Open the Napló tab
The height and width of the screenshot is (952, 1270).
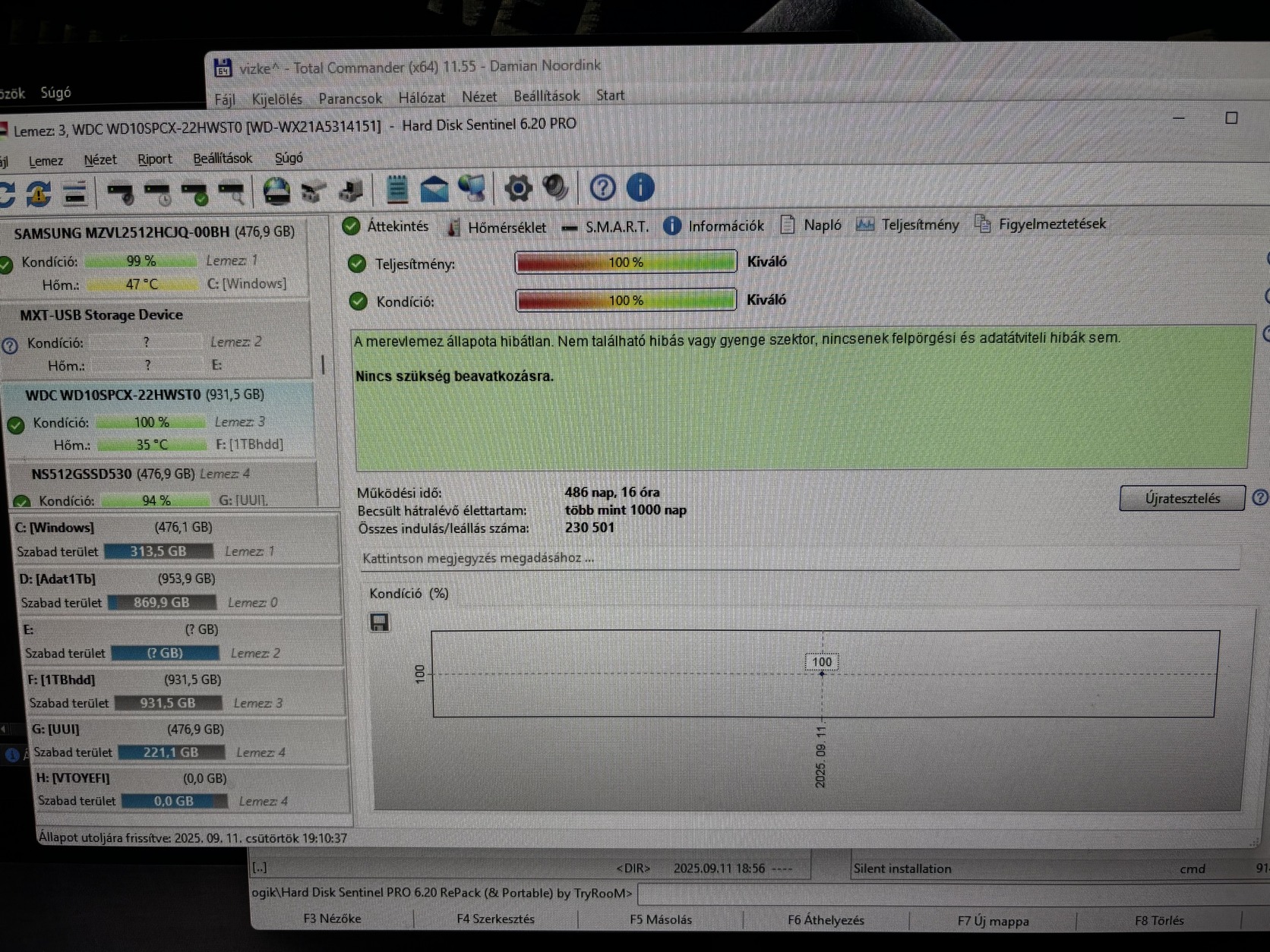(811, 225)
